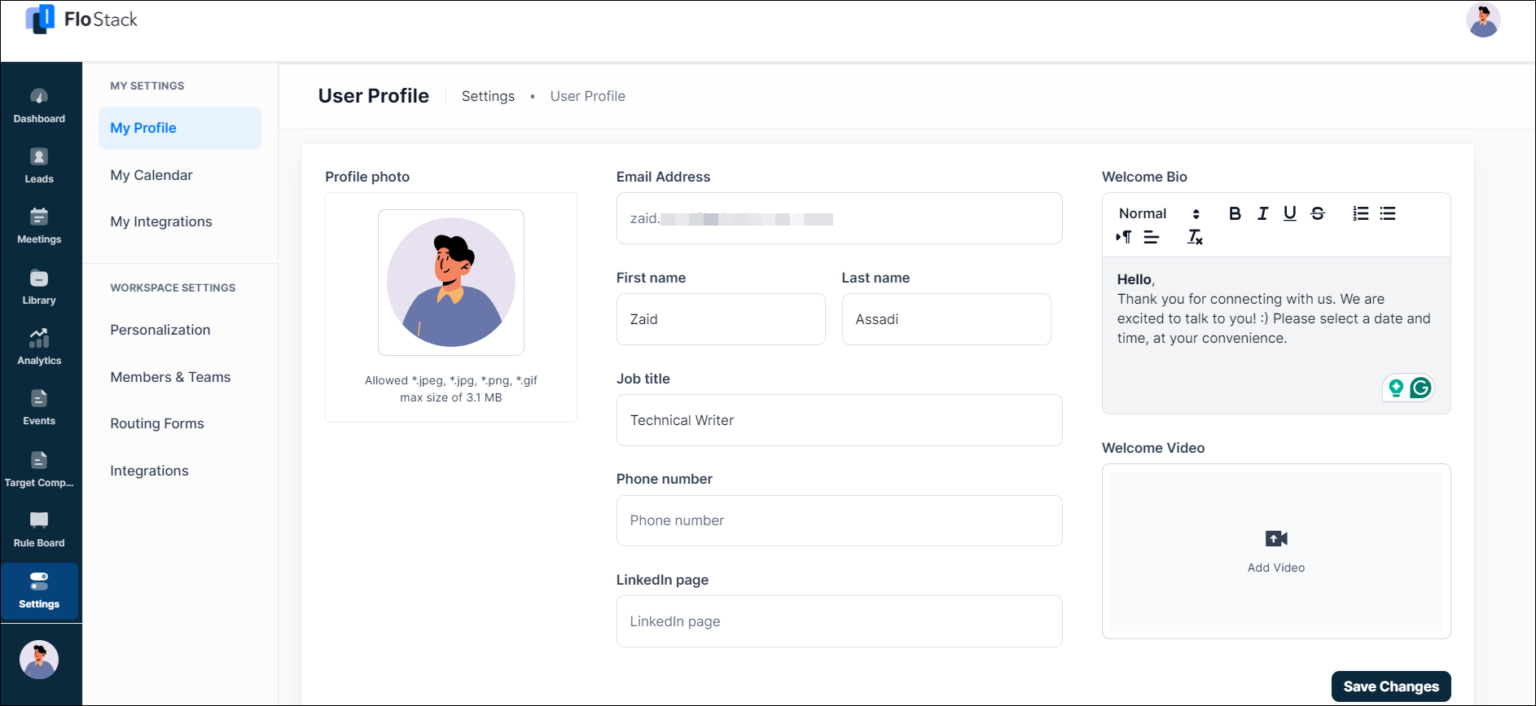Toggle bold text in the Welcome Bio editor

coord(1235,212)
